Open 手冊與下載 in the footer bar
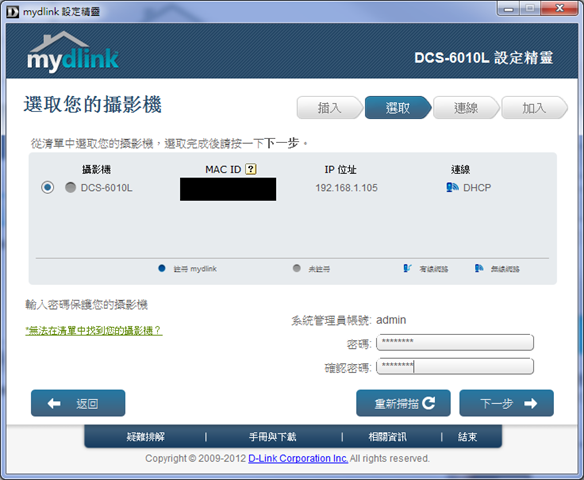 pos(273,436)
